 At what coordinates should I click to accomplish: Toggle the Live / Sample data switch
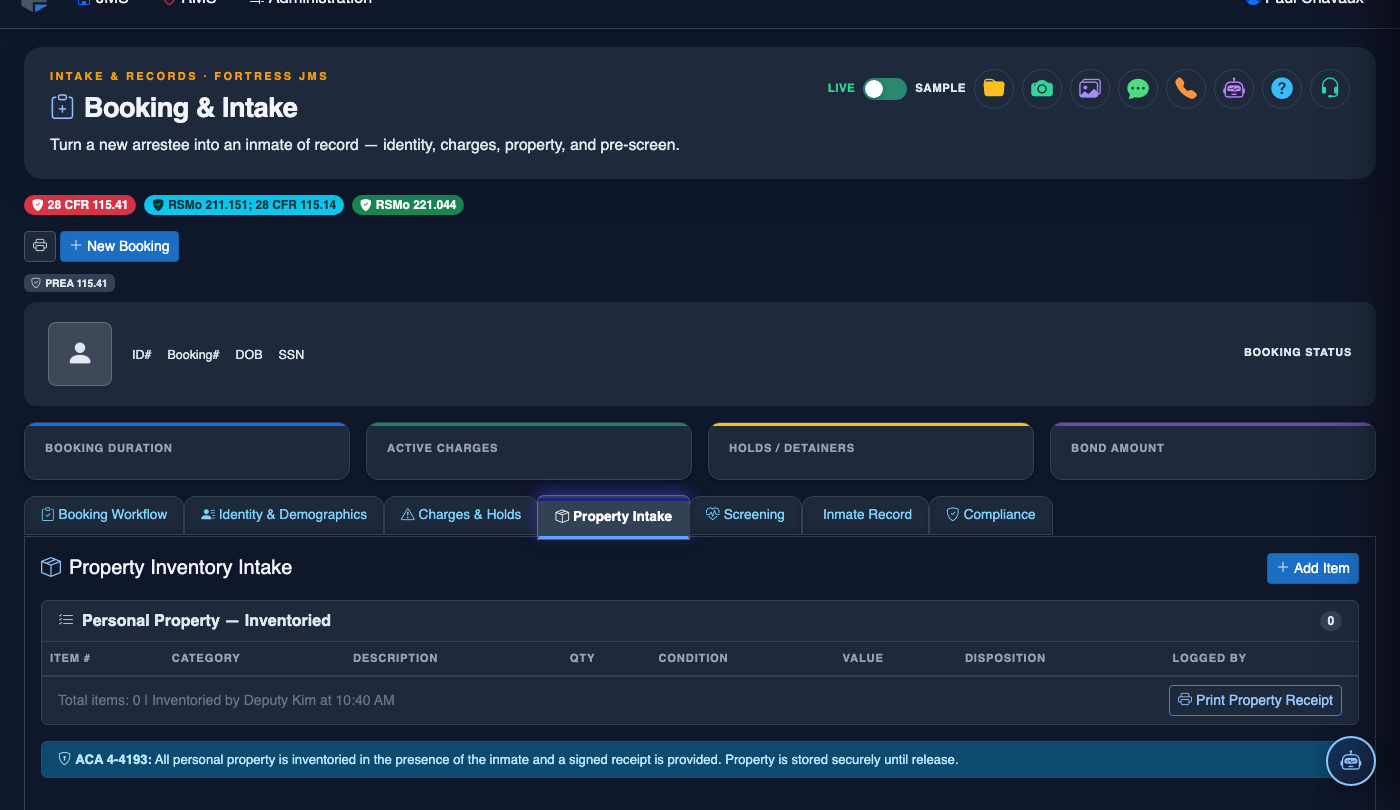[x=885, y=88]
